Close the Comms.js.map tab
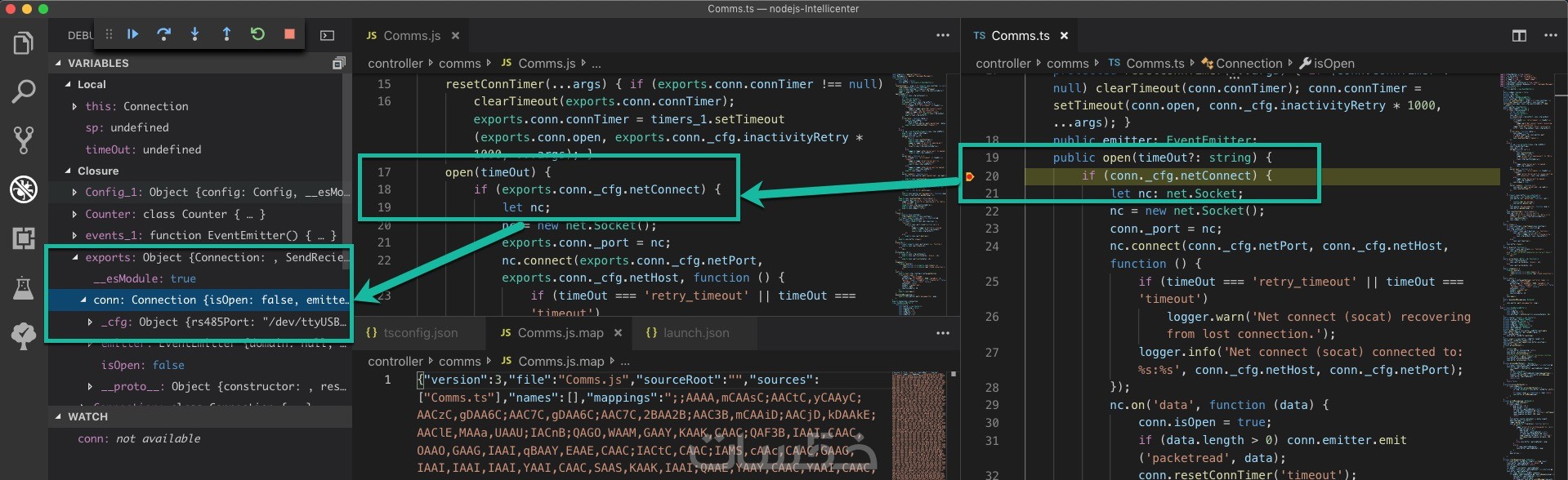The width and height of the screenshot is (1568, 480). tap(618, 333)
